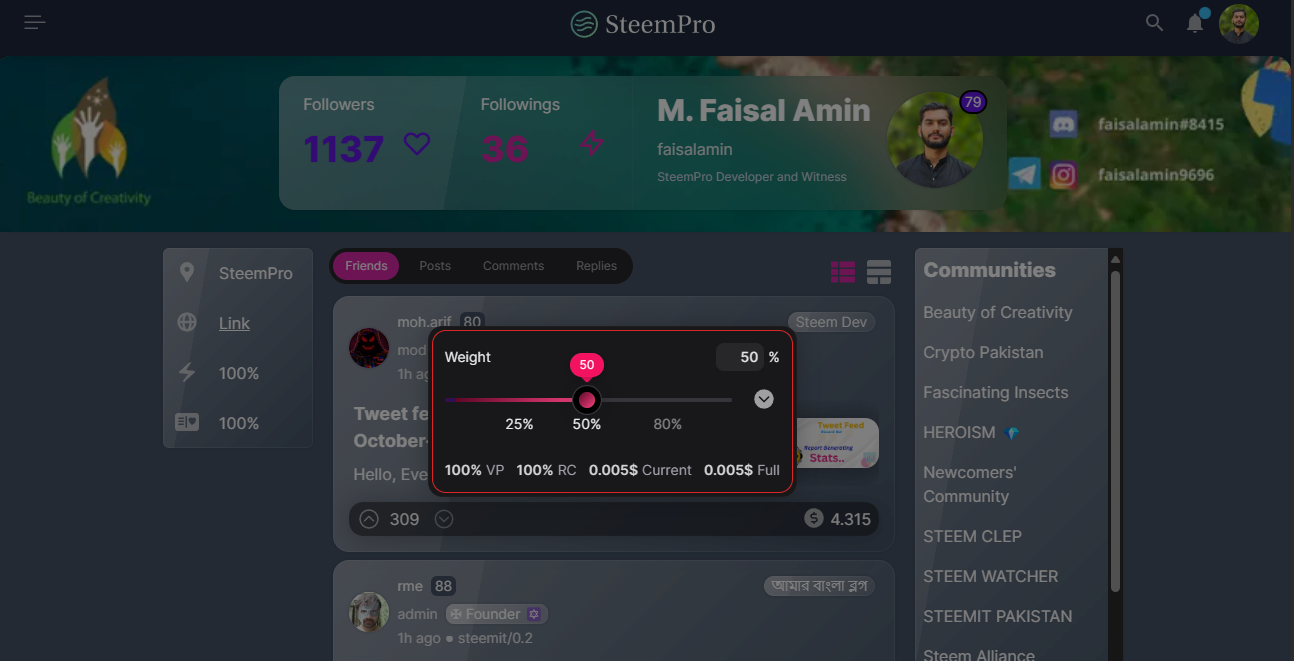Click the weight slider handle at 50

tap(587, 400)
